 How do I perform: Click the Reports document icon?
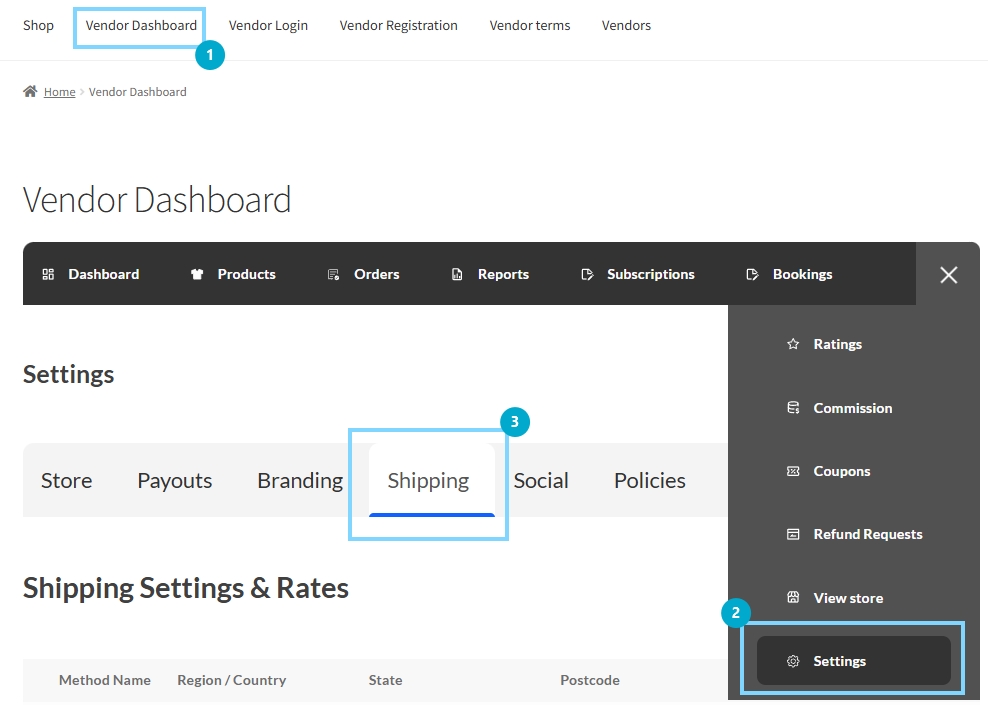coord(457,274)
